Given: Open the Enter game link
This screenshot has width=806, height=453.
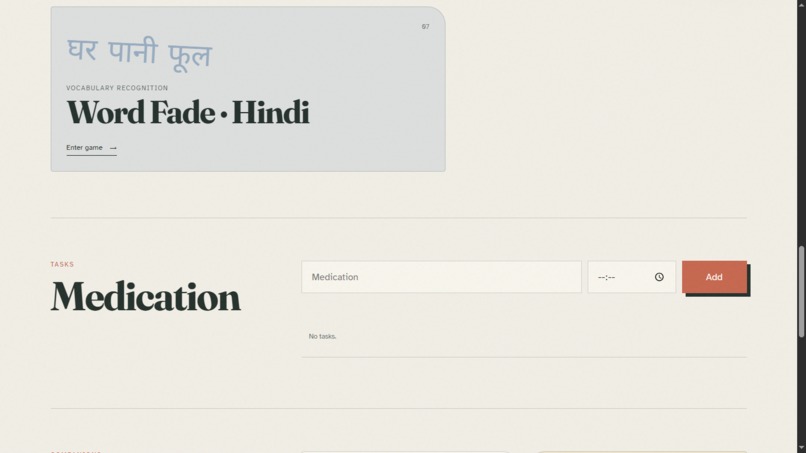Looking at the screenshot, I should click(91, 148).
